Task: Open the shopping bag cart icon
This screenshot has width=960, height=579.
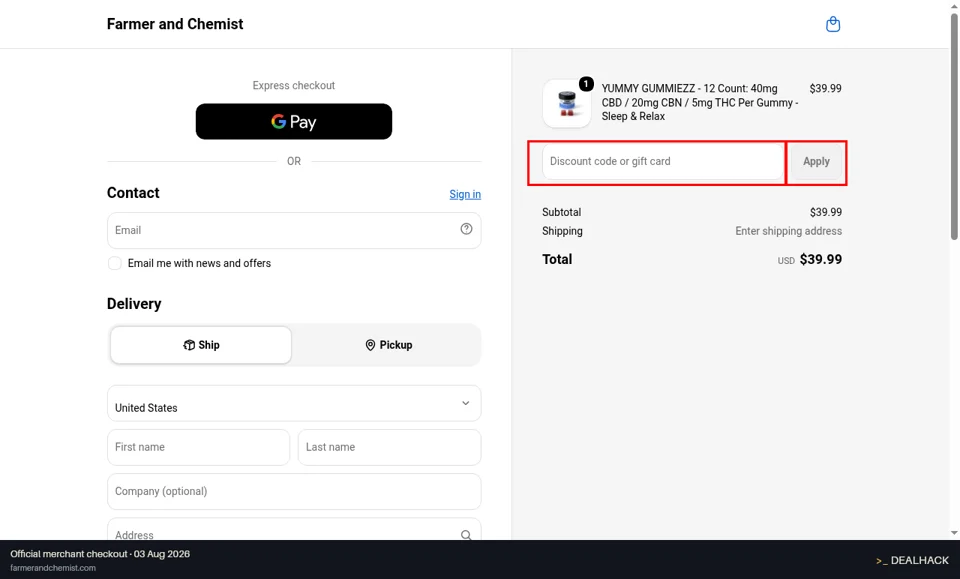Action: (833, 24)
